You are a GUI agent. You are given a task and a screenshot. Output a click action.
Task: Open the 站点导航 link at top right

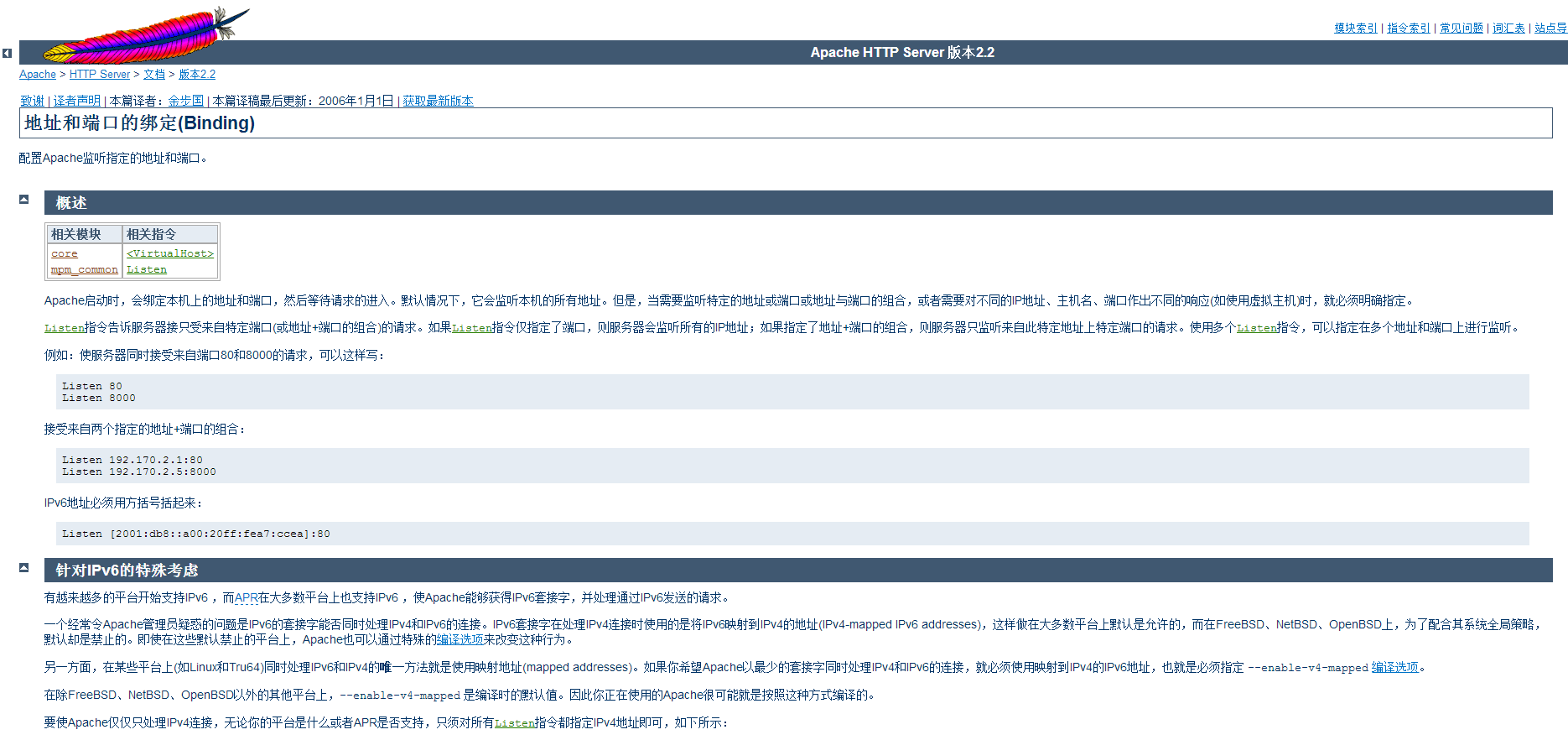(x=1550, y=28)
